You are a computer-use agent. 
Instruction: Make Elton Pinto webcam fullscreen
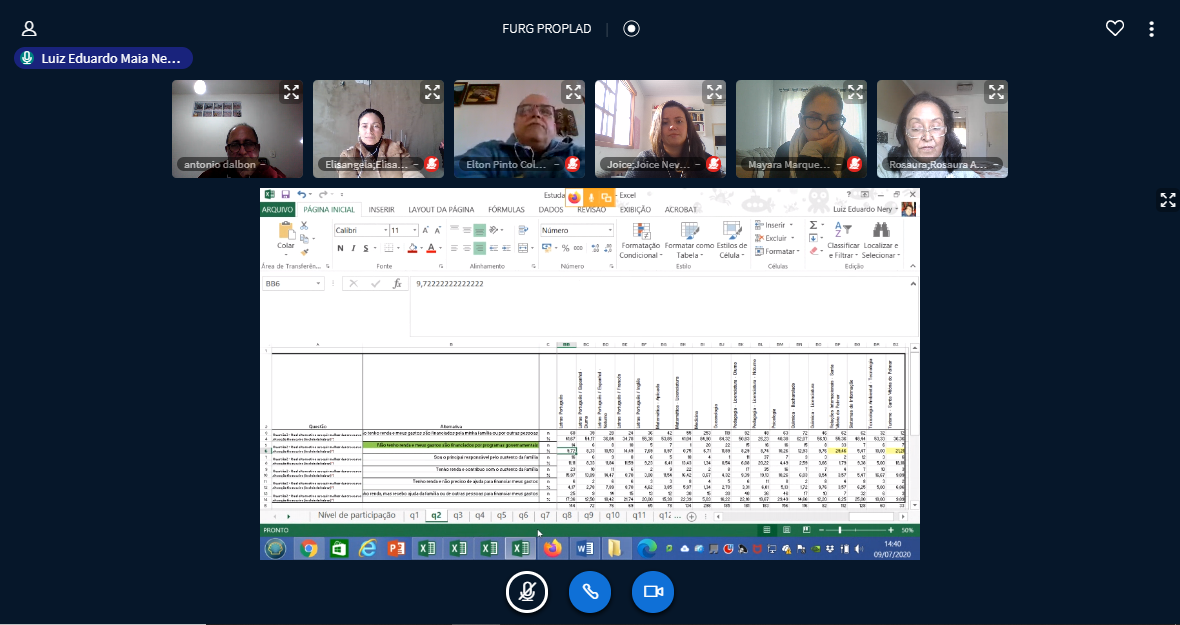[x=572, y=93]
